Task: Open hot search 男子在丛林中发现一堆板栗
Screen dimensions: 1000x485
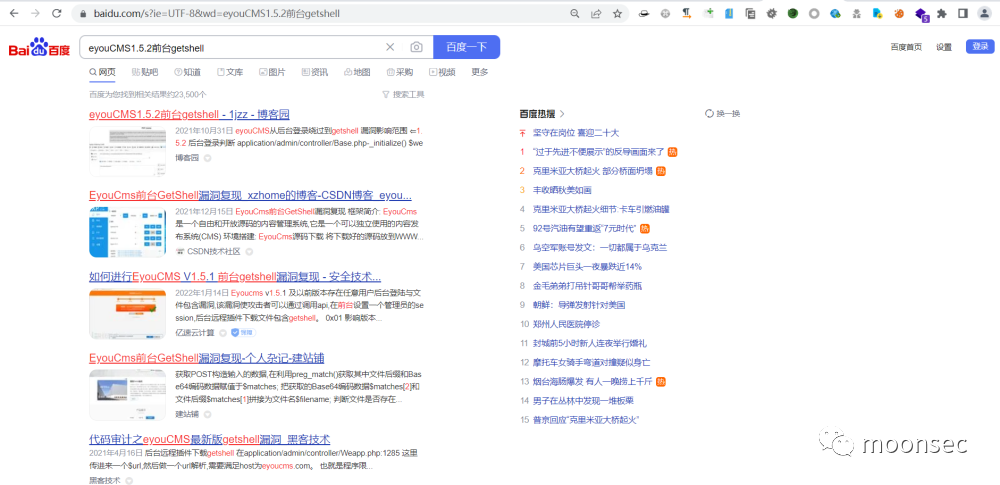Action: (582, 401)
